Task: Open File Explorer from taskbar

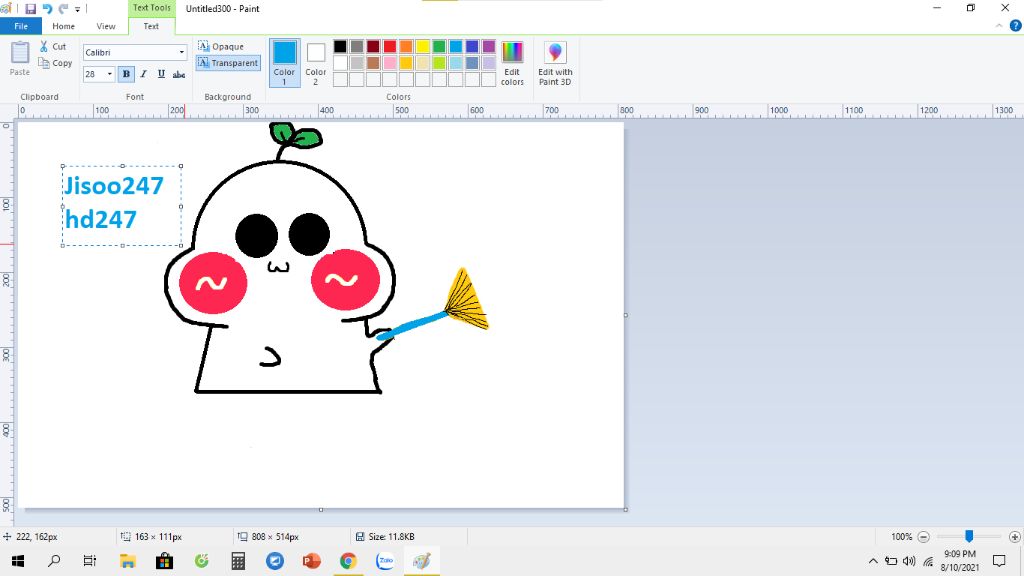Action: (x=127, y=561)
